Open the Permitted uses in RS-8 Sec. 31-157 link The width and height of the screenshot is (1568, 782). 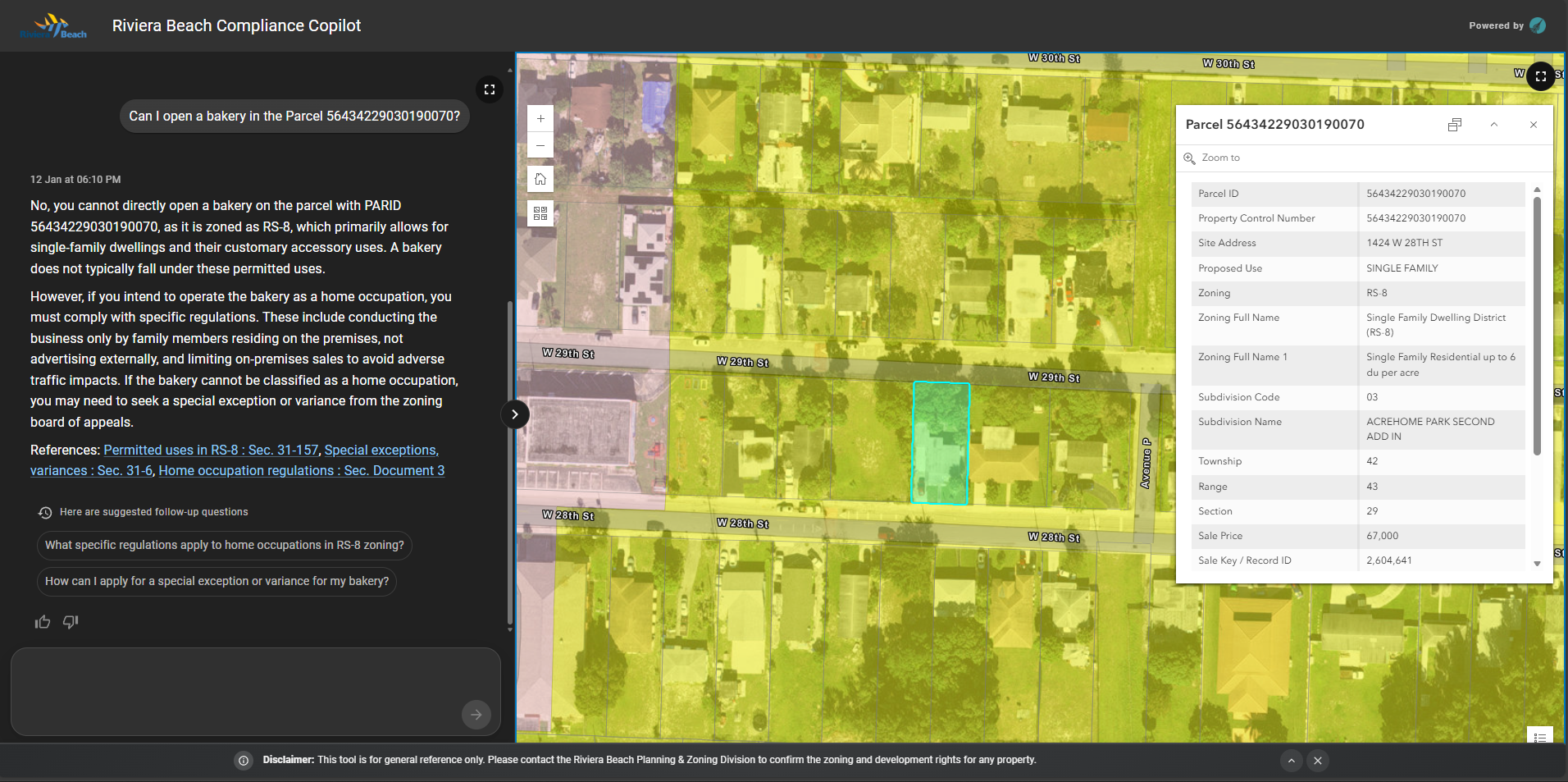(211, 450)
